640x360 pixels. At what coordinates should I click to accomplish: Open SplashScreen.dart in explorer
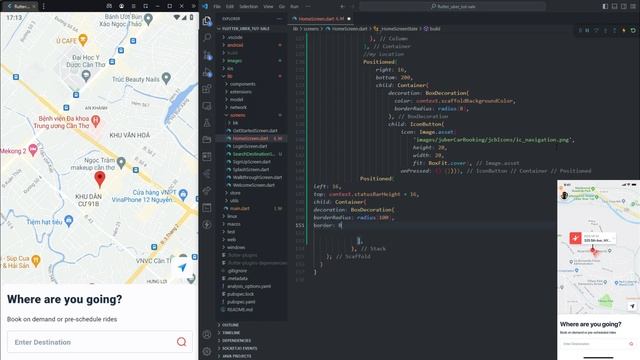tap(251, 169)
